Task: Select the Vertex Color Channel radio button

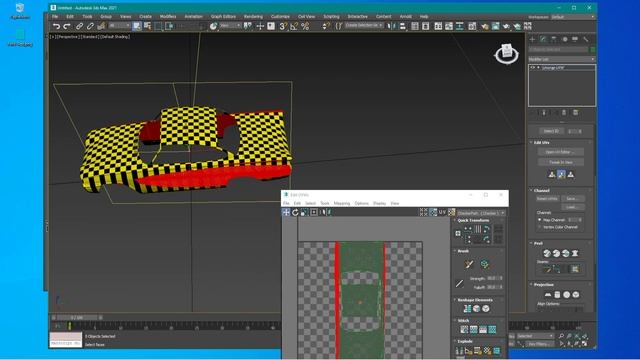Action: 540,227
